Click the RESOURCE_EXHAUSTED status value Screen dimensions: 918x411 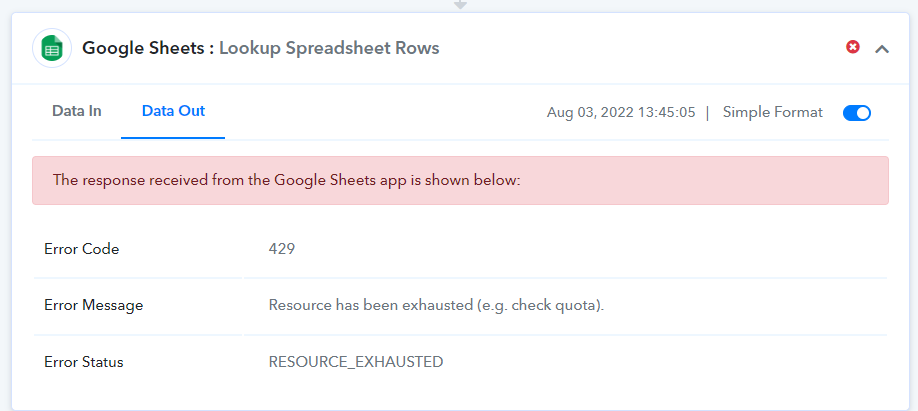[356, 362]
